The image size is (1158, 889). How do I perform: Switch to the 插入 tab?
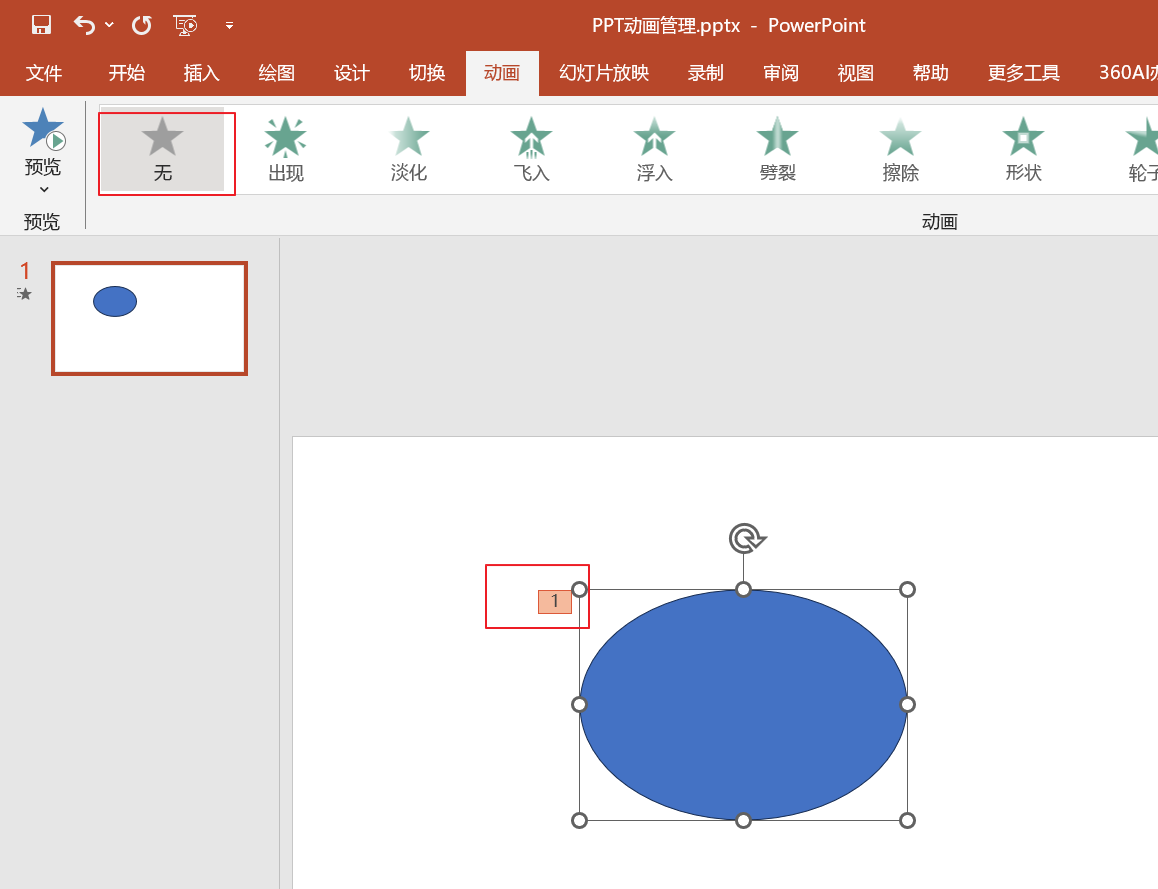tap(202, 73)
